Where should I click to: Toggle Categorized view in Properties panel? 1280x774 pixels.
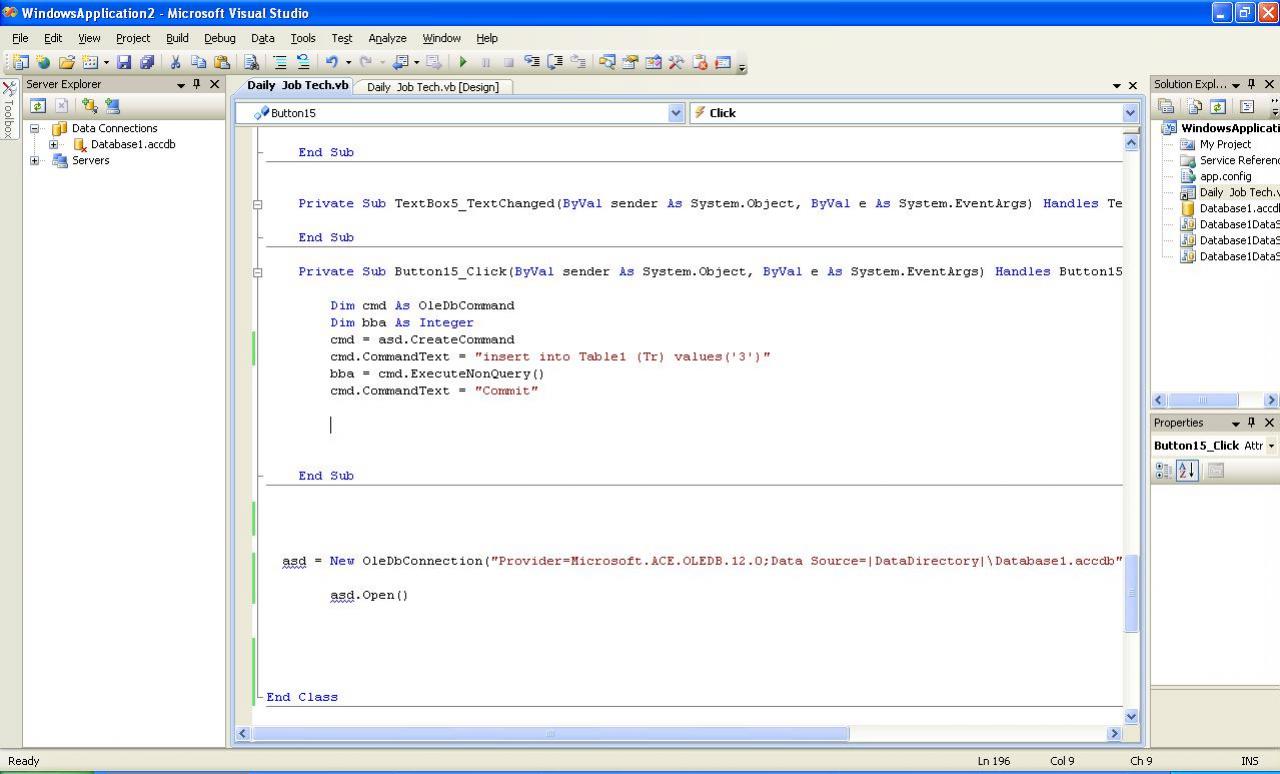tap(1164, 470)
